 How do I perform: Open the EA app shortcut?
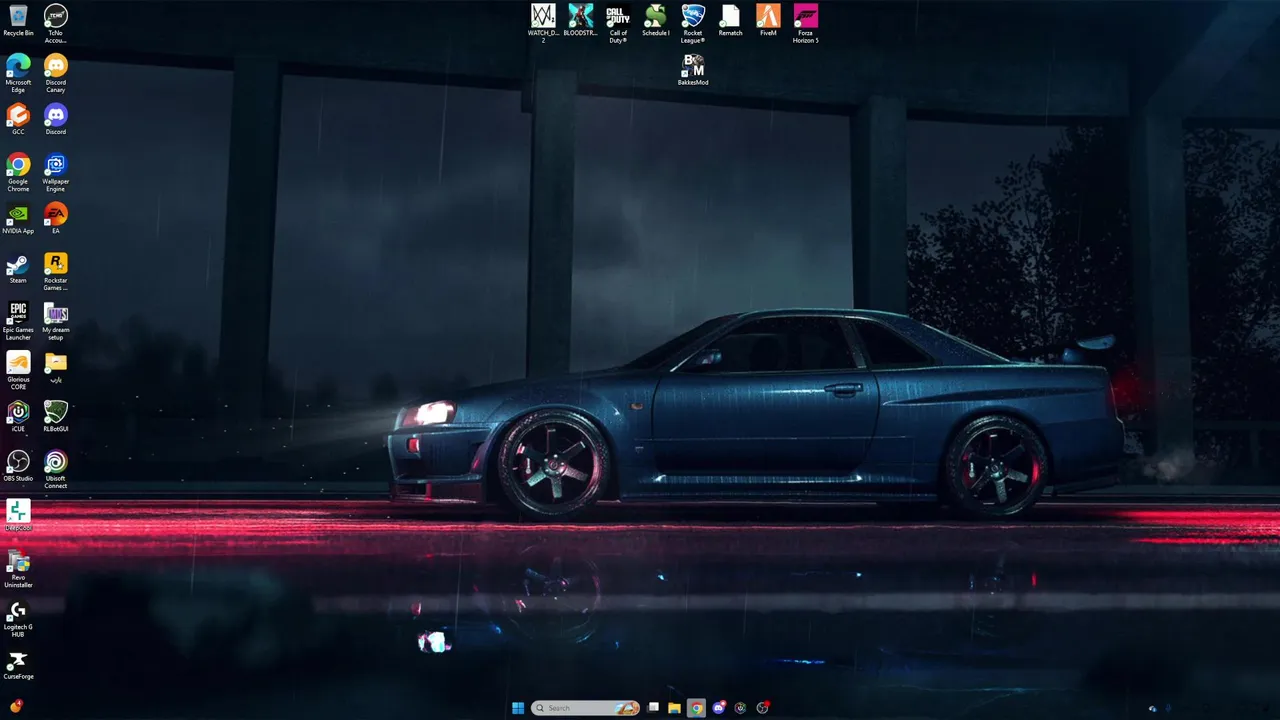tap(56, 218)
